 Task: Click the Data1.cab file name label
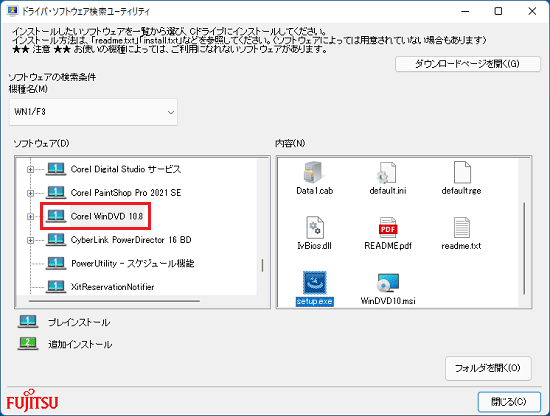coord(314,191)
